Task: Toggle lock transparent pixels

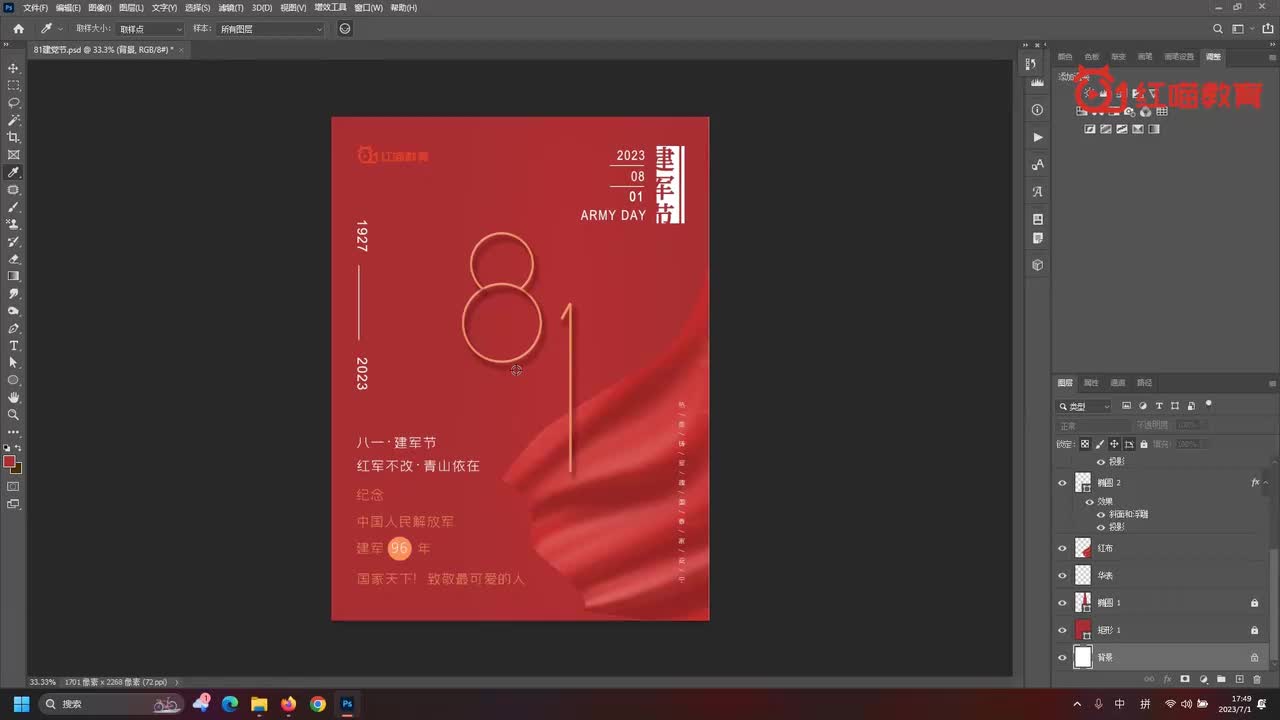Action: [1085, 444]
